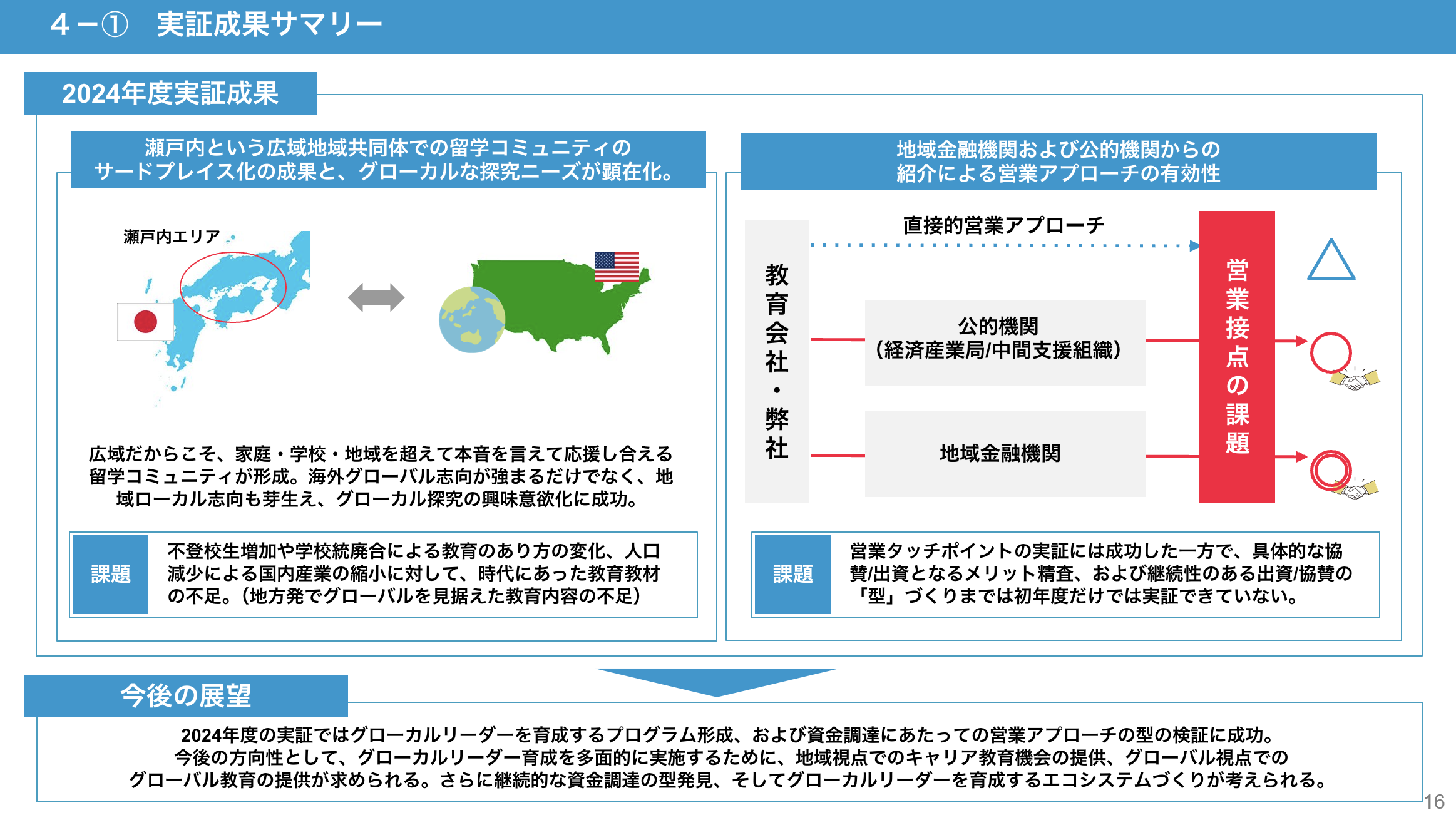Click the line starting 今後の方向性として
The image size is (1456, 820).
tap(731, 757)
